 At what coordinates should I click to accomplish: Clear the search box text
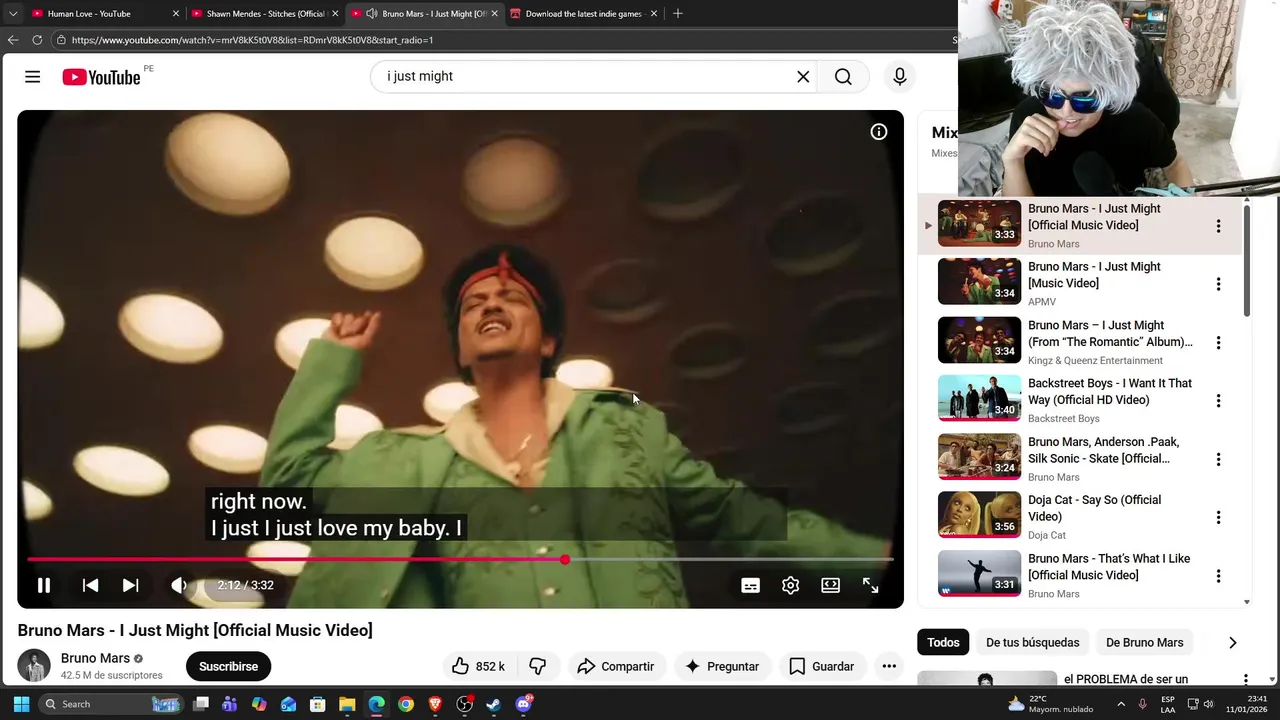(x=803, y=77)
